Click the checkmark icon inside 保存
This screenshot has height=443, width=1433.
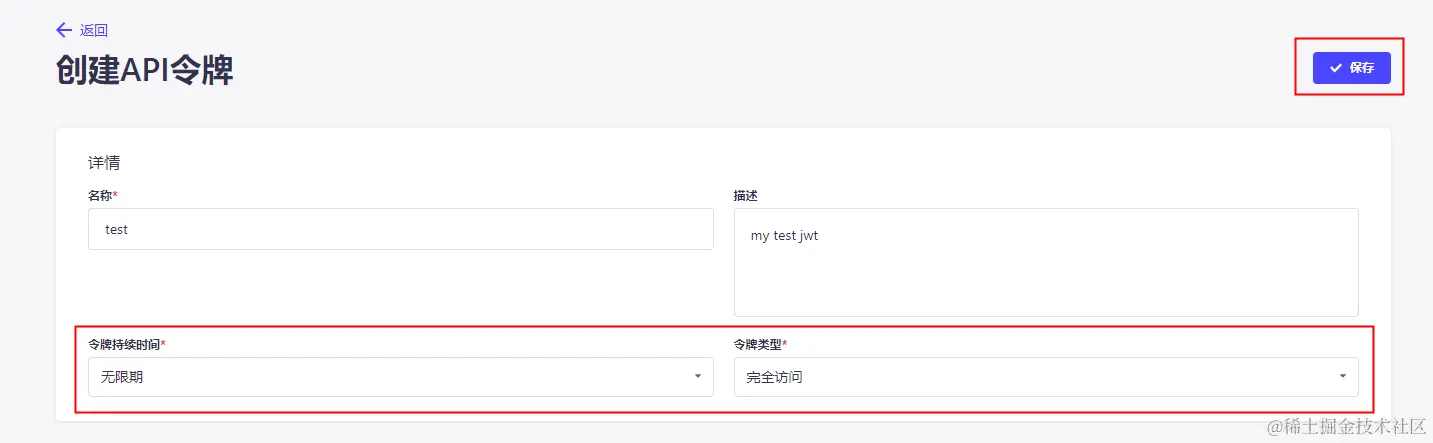click(1335, 68)
